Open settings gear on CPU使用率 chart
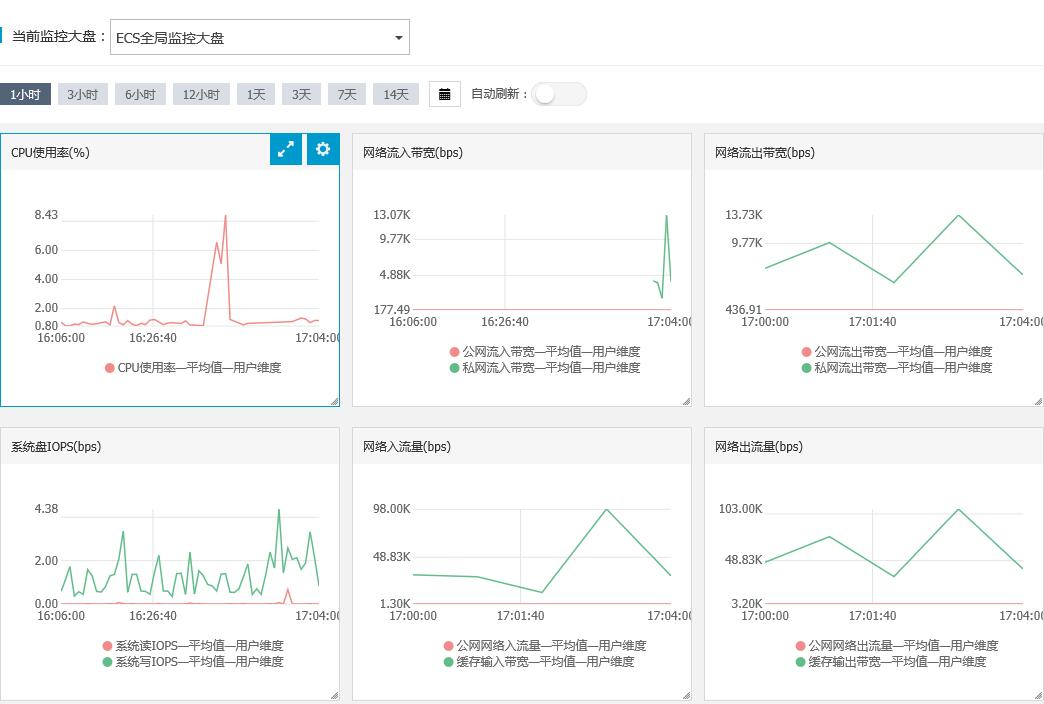This screenshot has height=704, width=1044. tap(323, 150)
